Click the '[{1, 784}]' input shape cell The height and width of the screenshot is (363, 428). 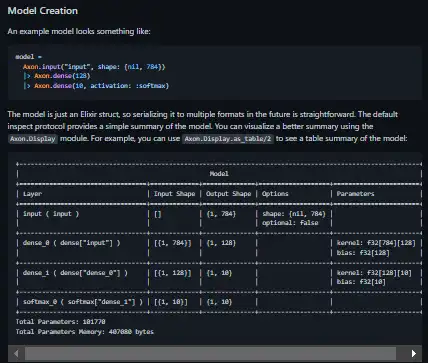click(173, 243)
